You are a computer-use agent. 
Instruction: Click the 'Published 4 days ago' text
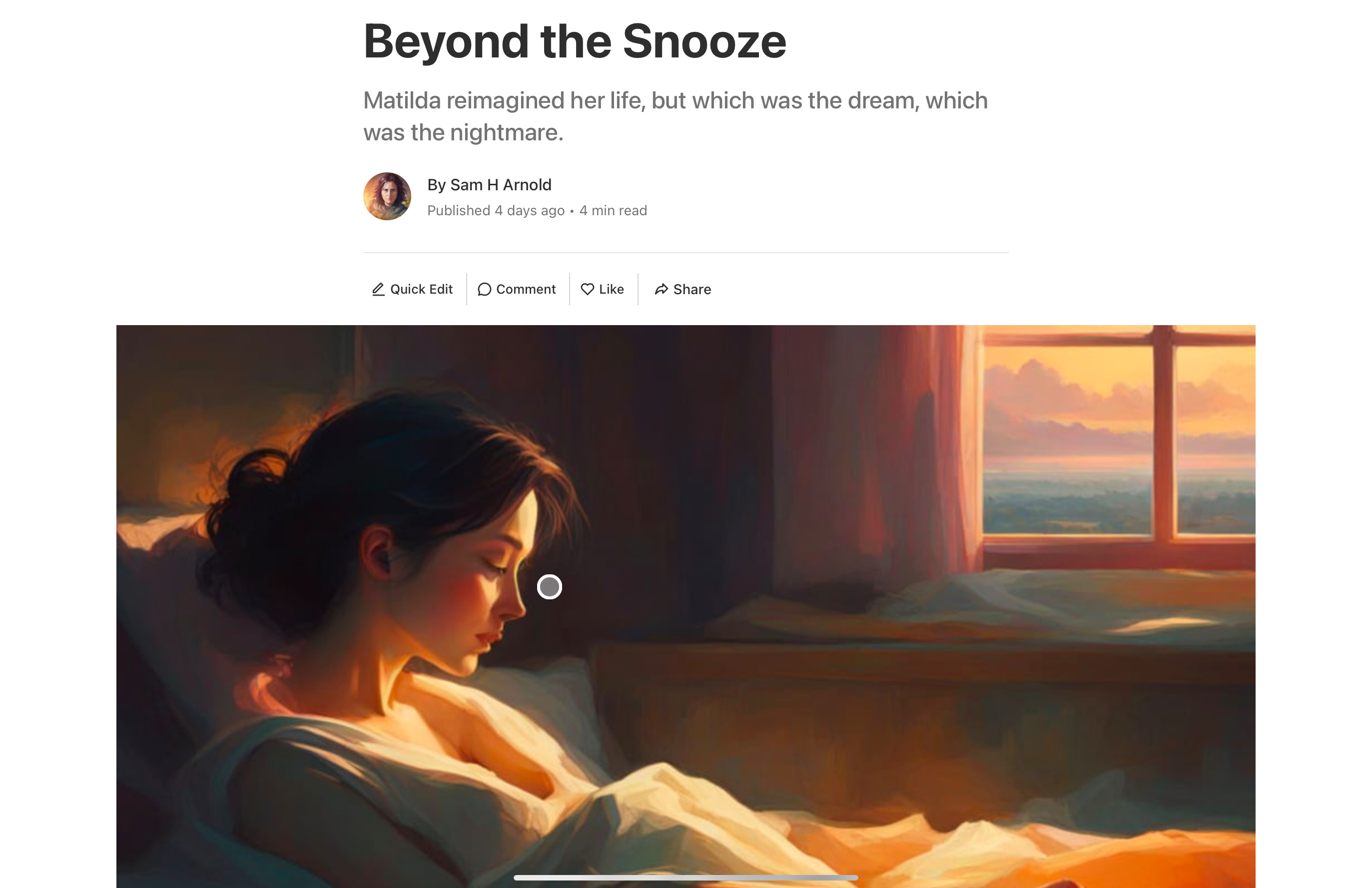(496, 210)
